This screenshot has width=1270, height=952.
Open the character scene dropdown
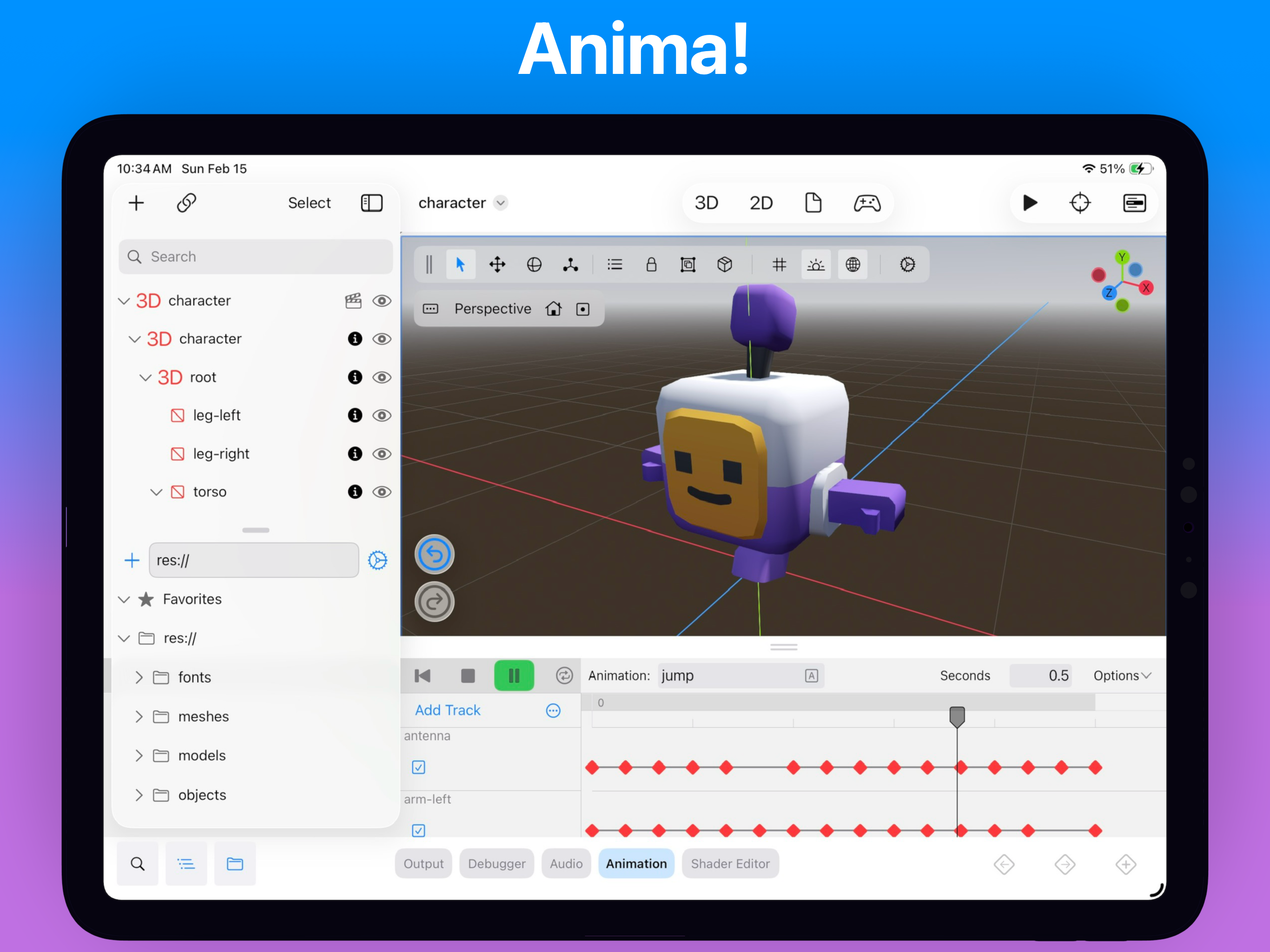point(501,203)
